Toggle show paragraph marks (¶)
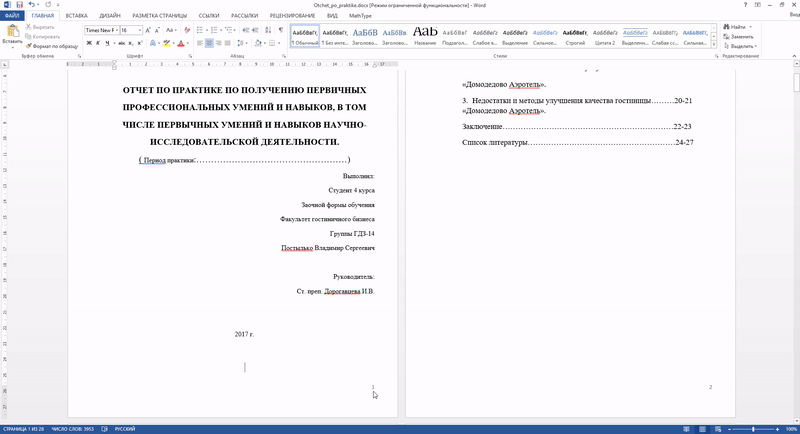This screenshot has height=434, width=800. pyautogui.click(x=281, y=30)
